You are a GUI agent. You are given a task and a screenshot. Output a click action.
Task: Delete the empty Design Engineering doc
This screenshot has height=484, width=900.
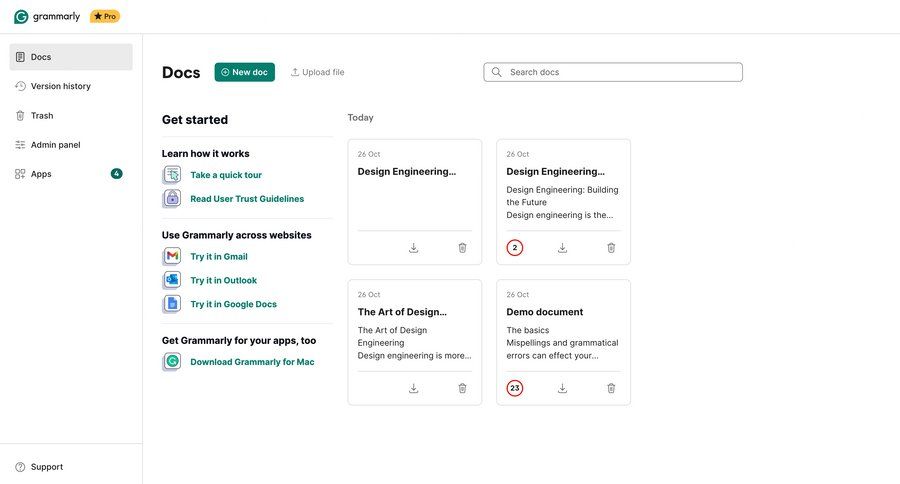pos(462,248)
